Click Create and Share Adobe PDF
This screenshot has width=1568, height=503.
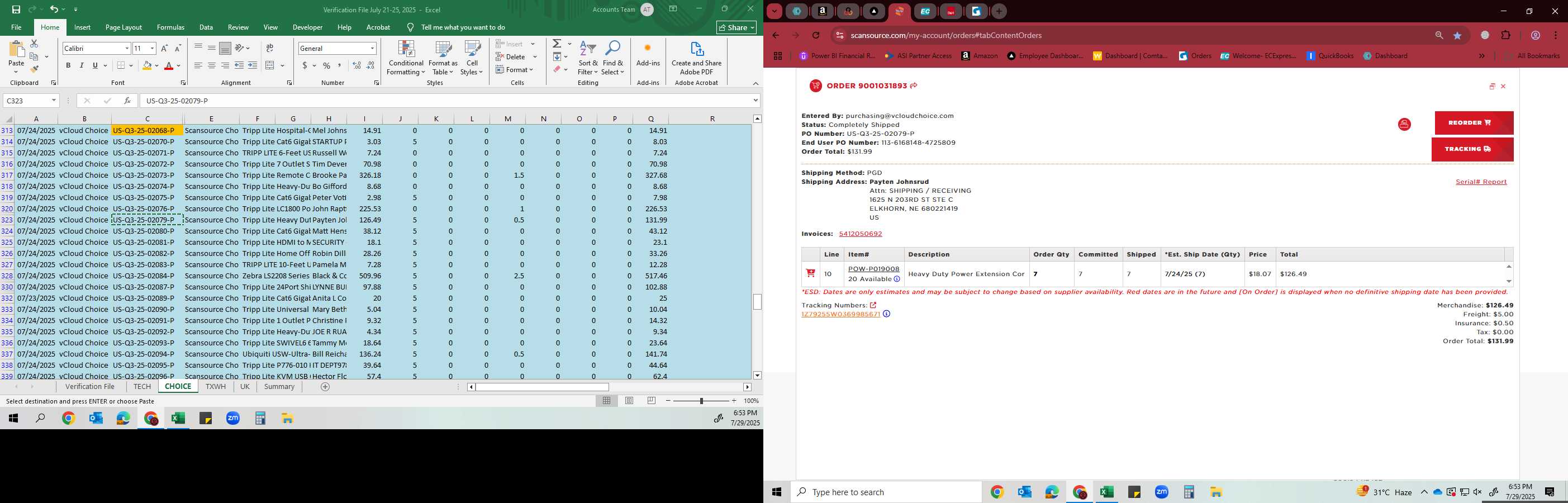(x=696, y=58)
